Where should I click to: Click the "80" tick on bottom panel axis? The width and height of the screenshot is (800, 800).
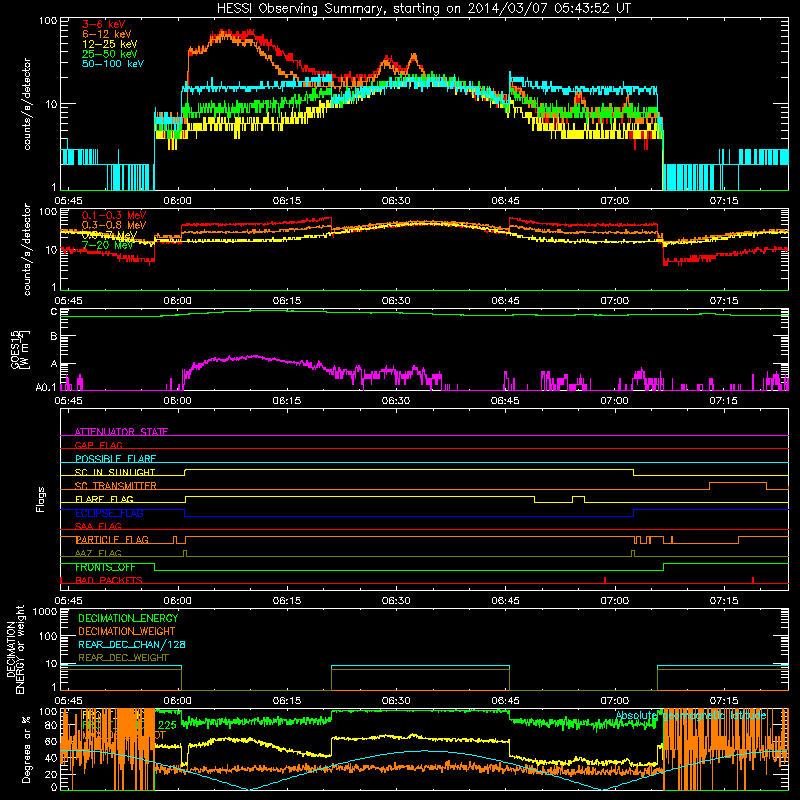pyautogui.click(x=51, y=726)
